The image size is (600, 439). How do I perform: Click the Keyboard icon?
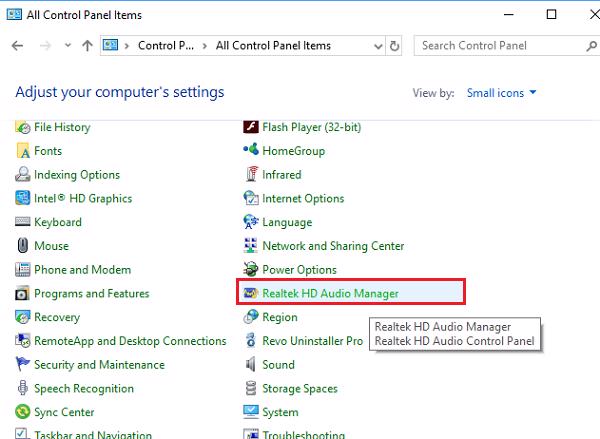tap(23, 222)
